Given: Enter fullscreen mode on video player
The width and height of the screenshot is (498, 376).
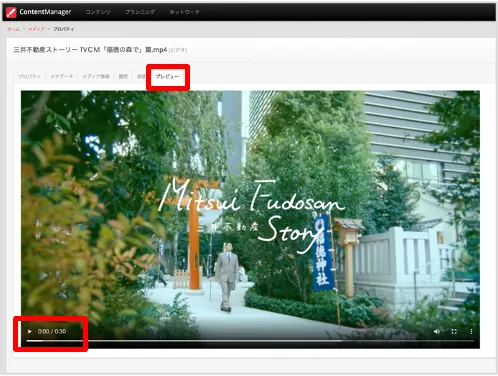Looking at the screenshot, I should 454,331.
